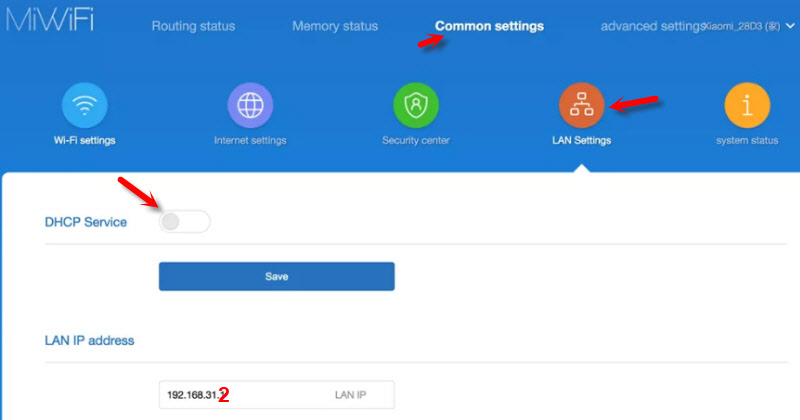Open advanced settings tab

(x=652, y=26)
